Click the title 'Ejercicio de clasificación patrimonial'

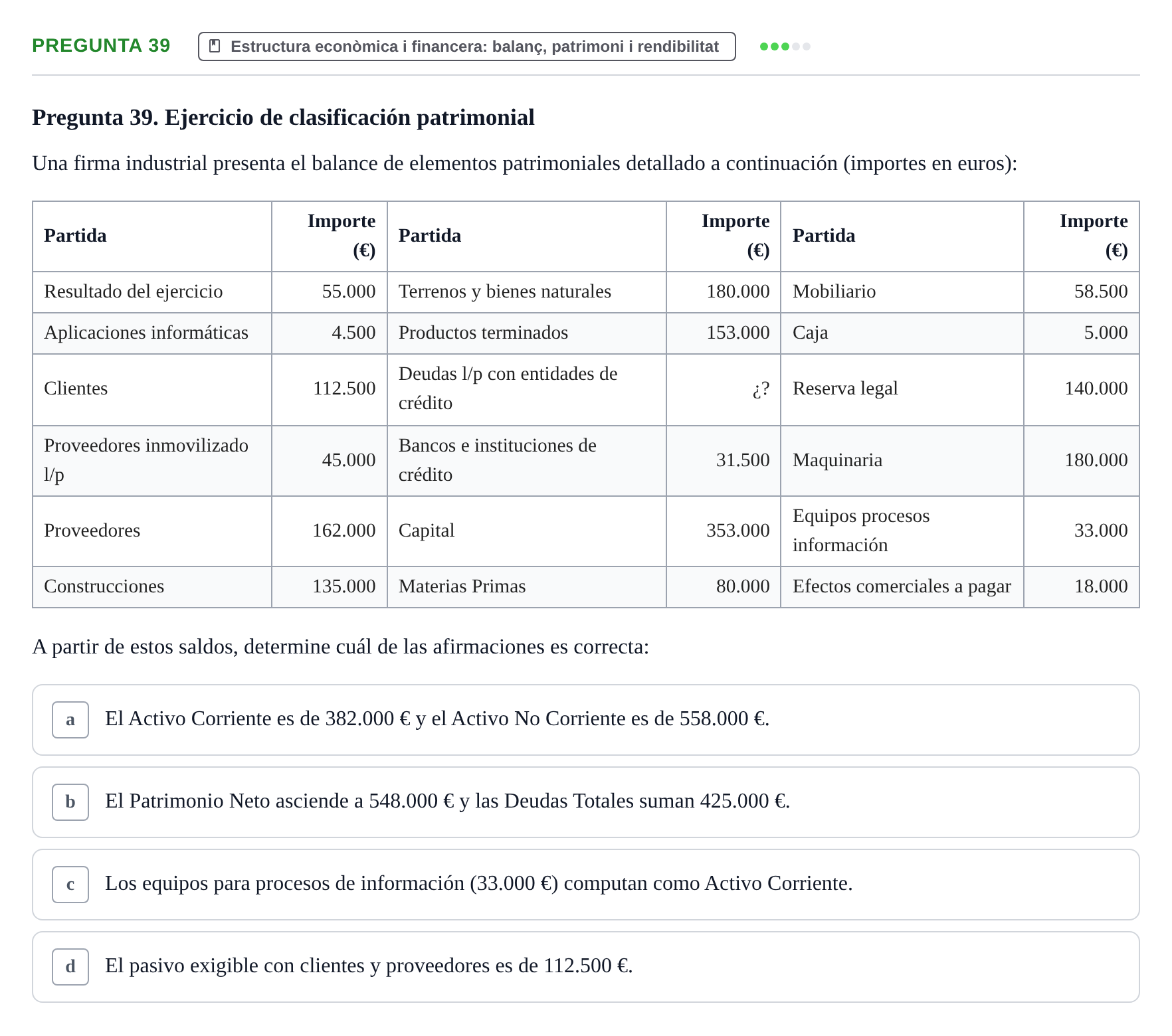tap(349, 118)
